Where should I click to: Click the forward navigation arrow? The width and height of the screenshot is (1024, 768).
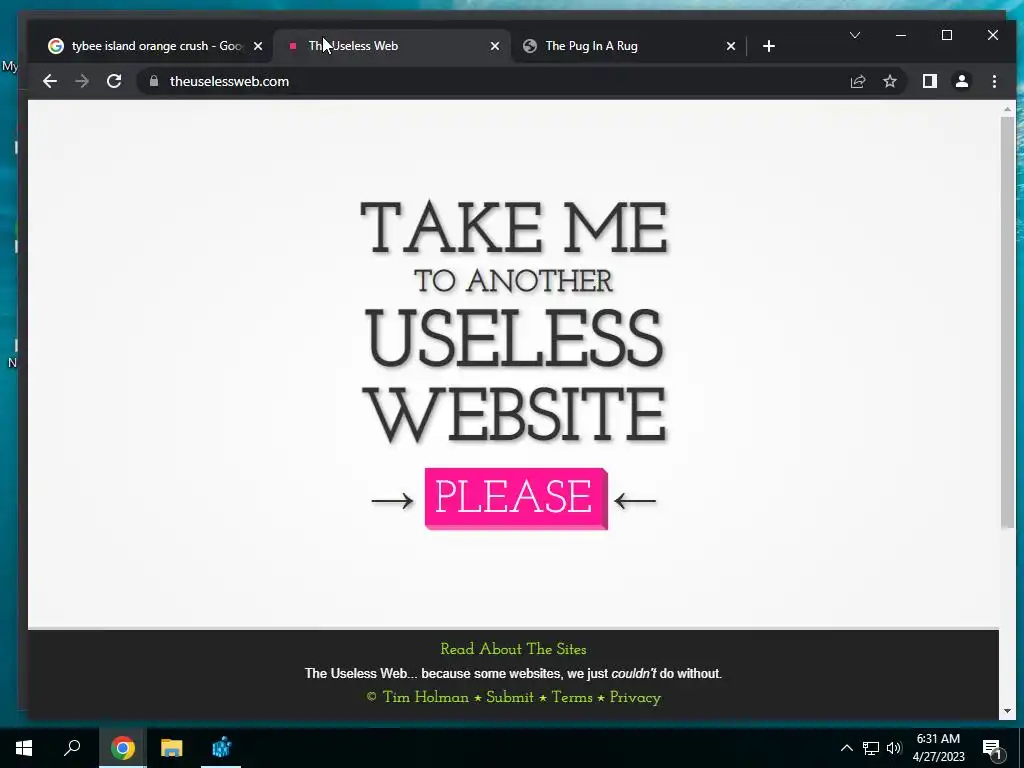(82, 81)
